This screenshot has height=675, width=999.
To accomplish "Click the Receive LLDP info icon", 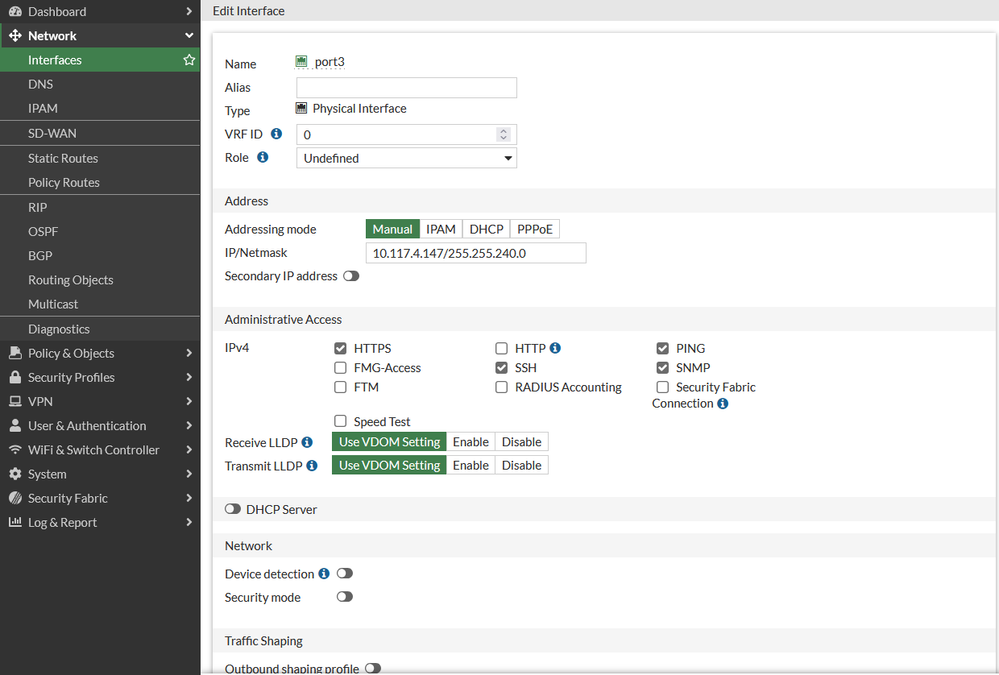I will 307,442.
